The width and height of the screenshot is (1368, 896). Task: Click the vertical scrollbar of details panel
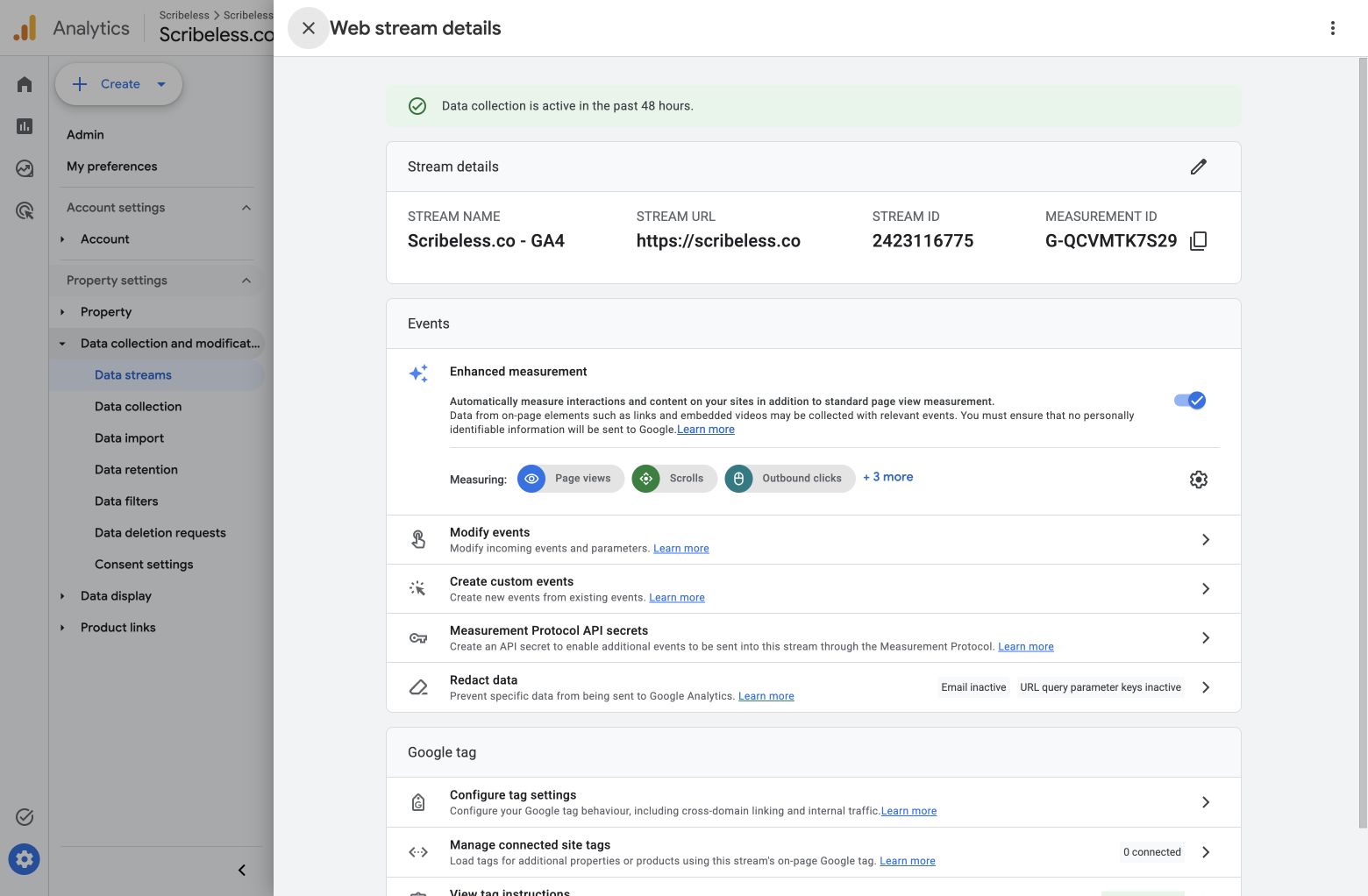point(1363,443)
